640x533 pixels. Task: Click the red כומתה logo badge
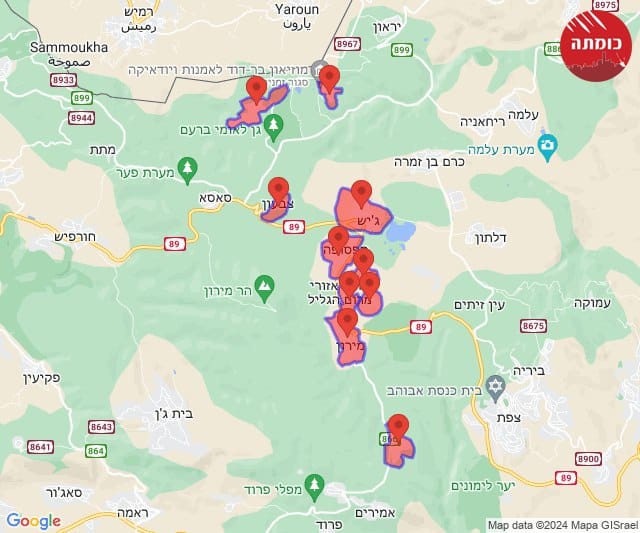[596, 46]
